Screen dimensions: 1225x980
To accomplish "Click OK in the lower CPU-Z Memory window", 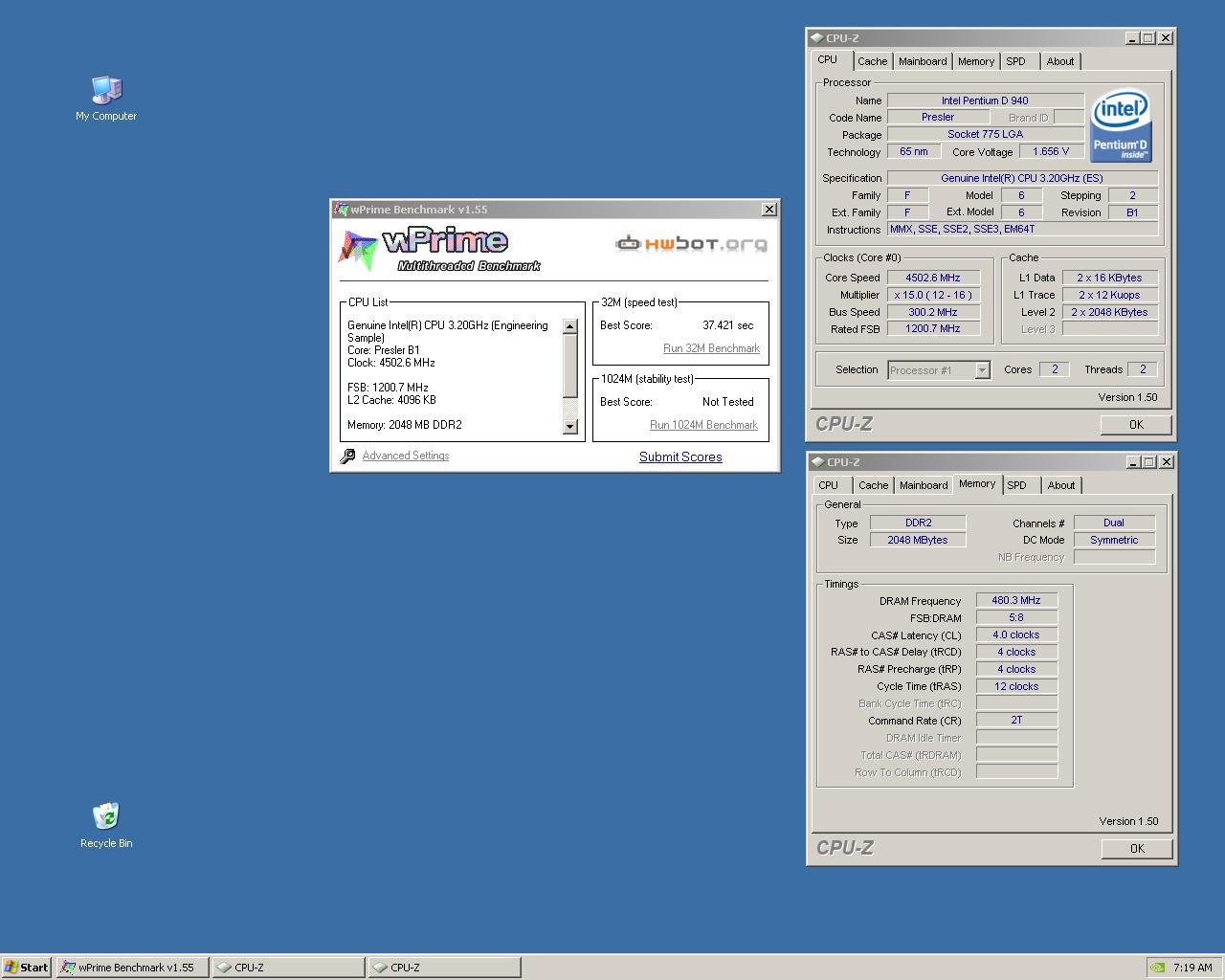I will 1137,849.
